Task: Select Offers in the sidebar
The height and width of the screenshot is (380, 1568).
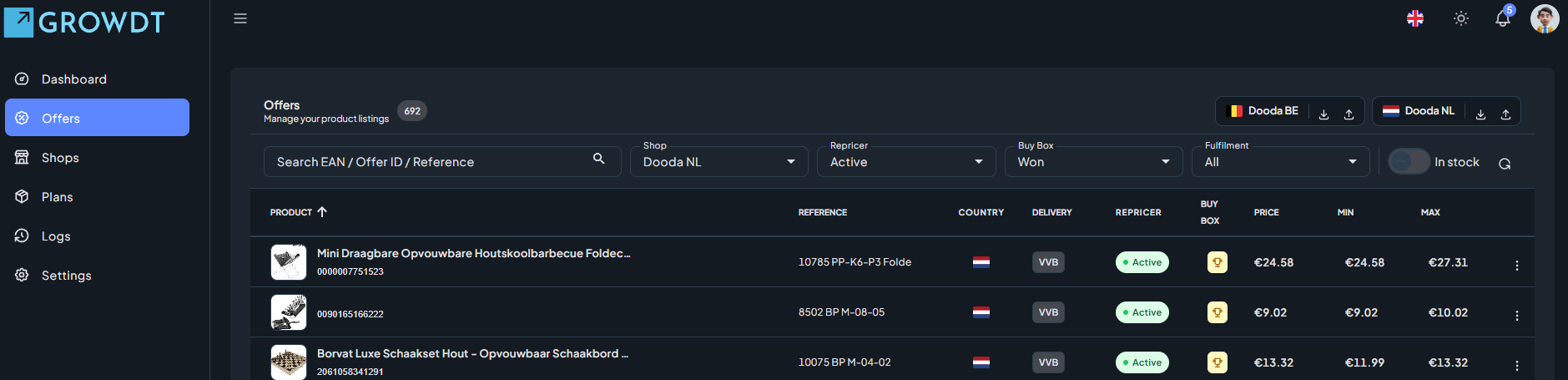Action: click(x=97, y=118)
